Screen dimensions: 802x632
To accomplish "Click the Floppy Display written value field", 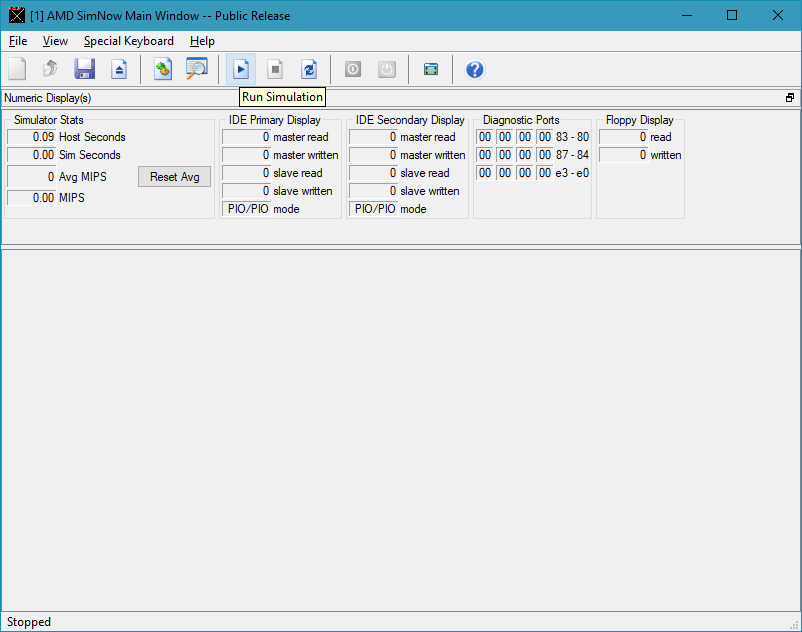I will (623, 155).
